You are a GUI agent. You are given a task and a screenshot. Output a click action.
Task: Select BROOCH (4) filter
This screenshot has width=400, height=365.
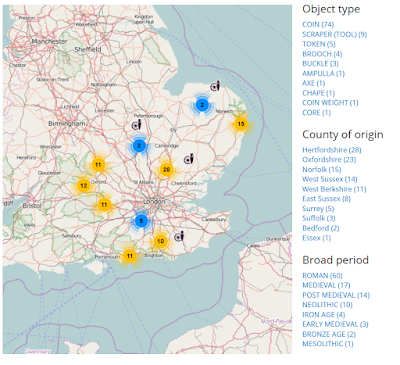click(x=322, y=54)
